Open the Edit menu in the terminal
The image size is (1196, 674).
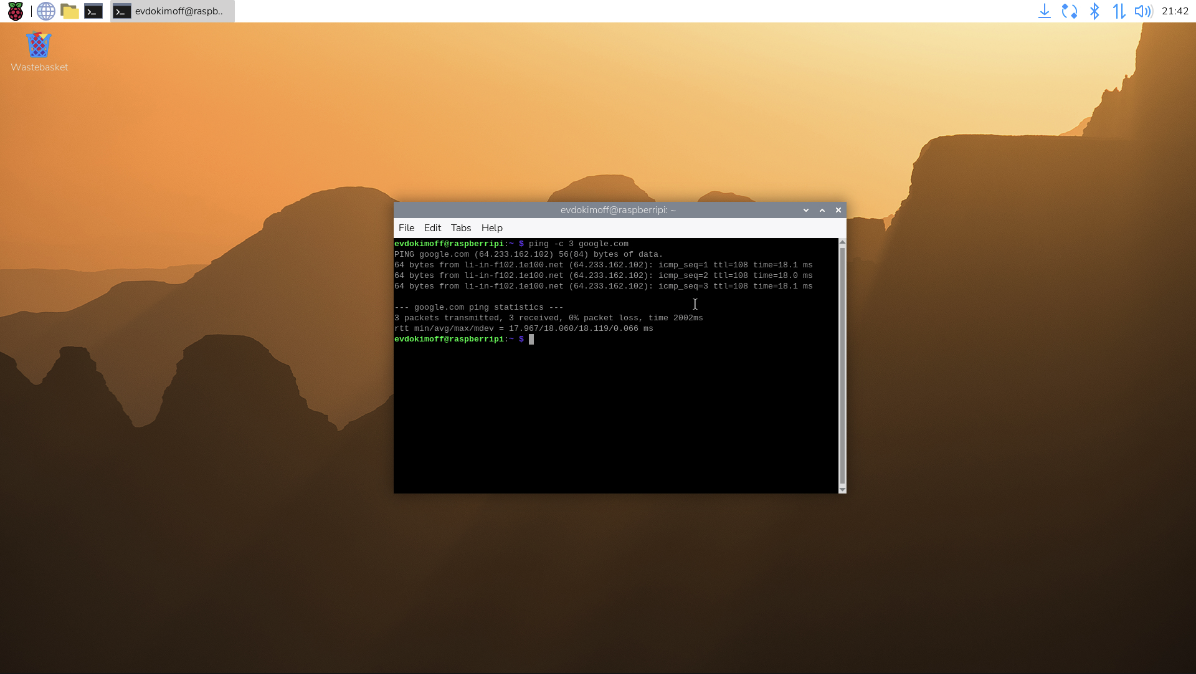[432, 228]
